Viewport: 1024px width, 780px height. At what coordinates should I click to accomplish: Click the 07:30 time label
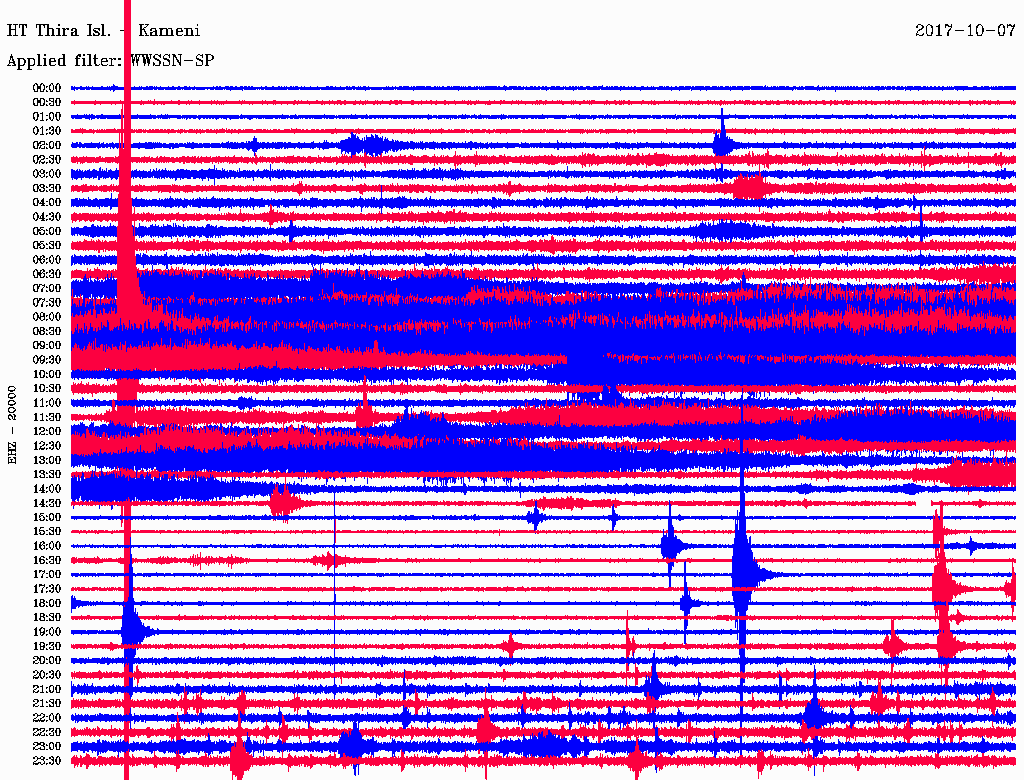click(47, 303)
